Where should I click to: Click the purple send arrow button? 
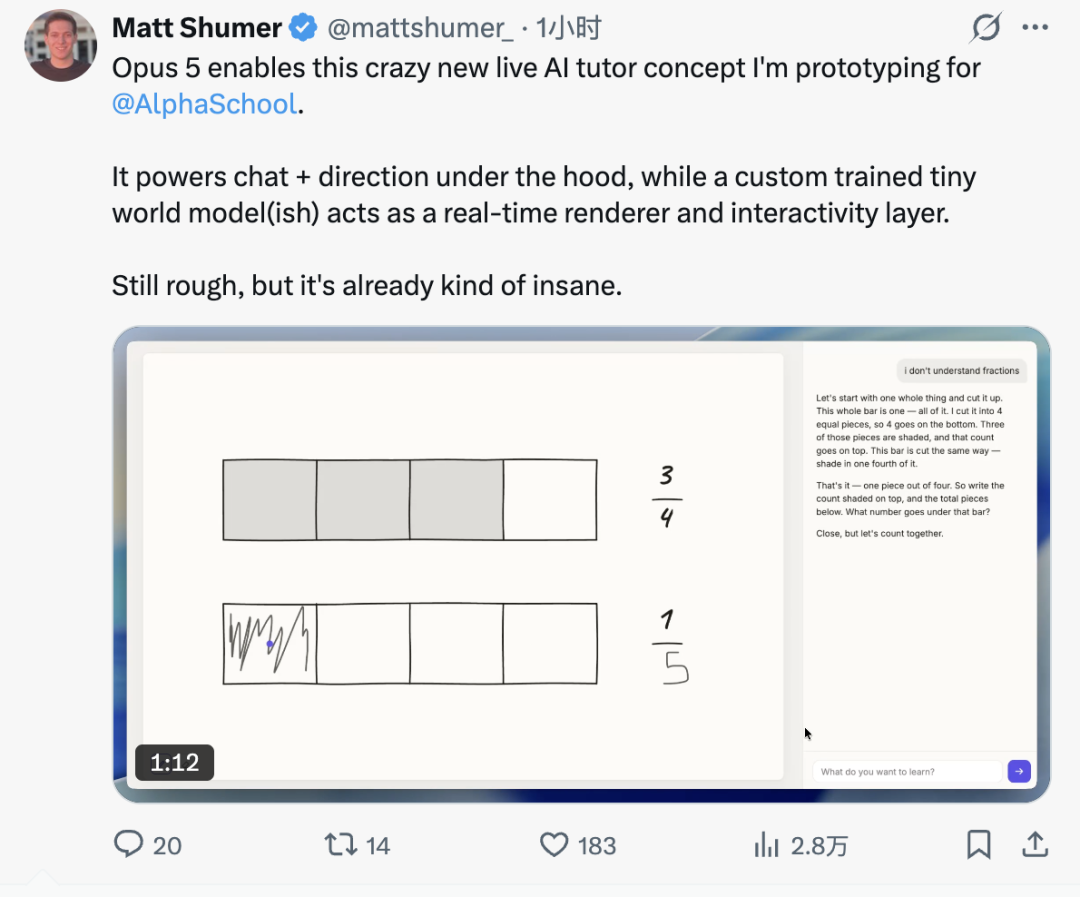click(x=1019, y=771)
